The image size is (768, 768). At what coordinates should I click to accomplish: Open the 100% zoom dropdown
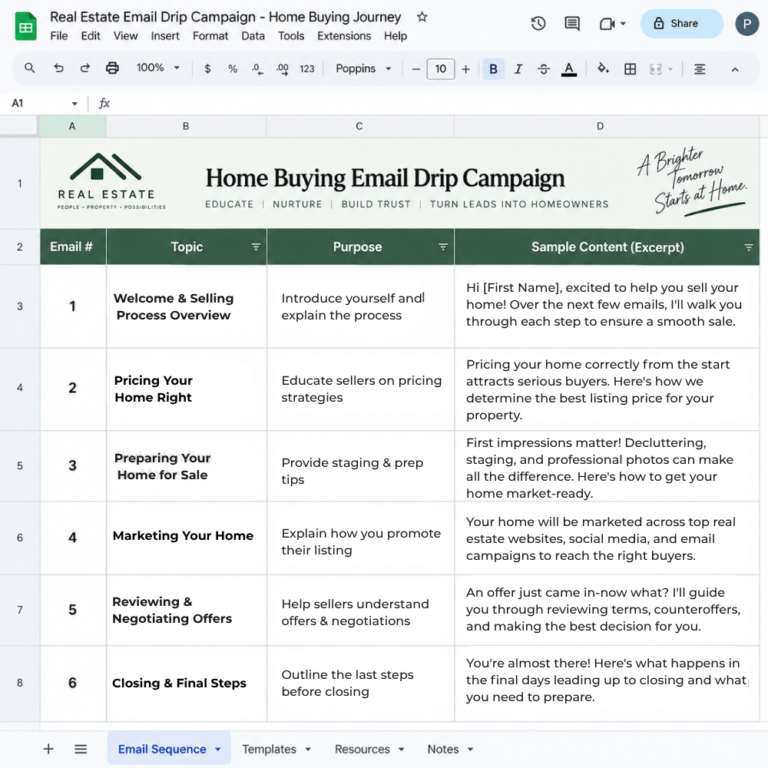coord(158,68)
